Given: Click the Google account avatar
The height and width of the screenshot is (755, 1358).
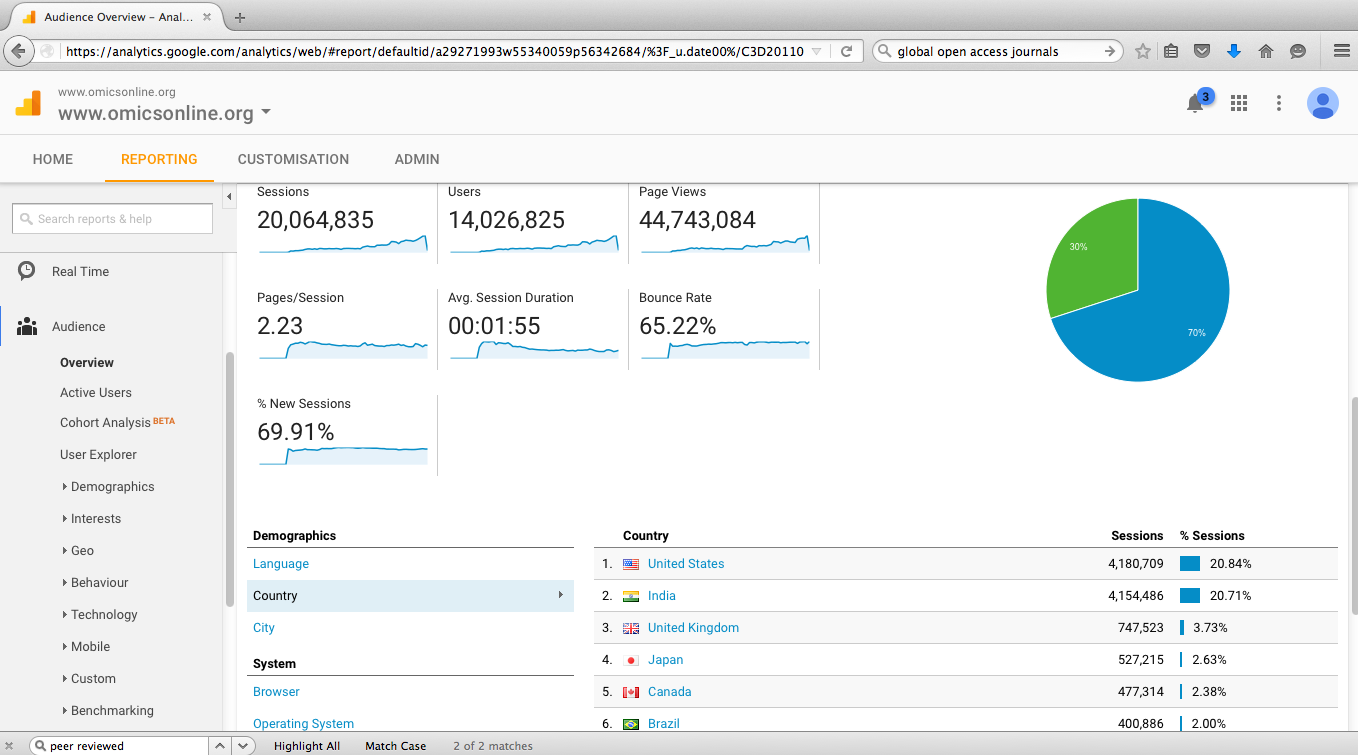Looking at the screenshot, I should 1322,103.
